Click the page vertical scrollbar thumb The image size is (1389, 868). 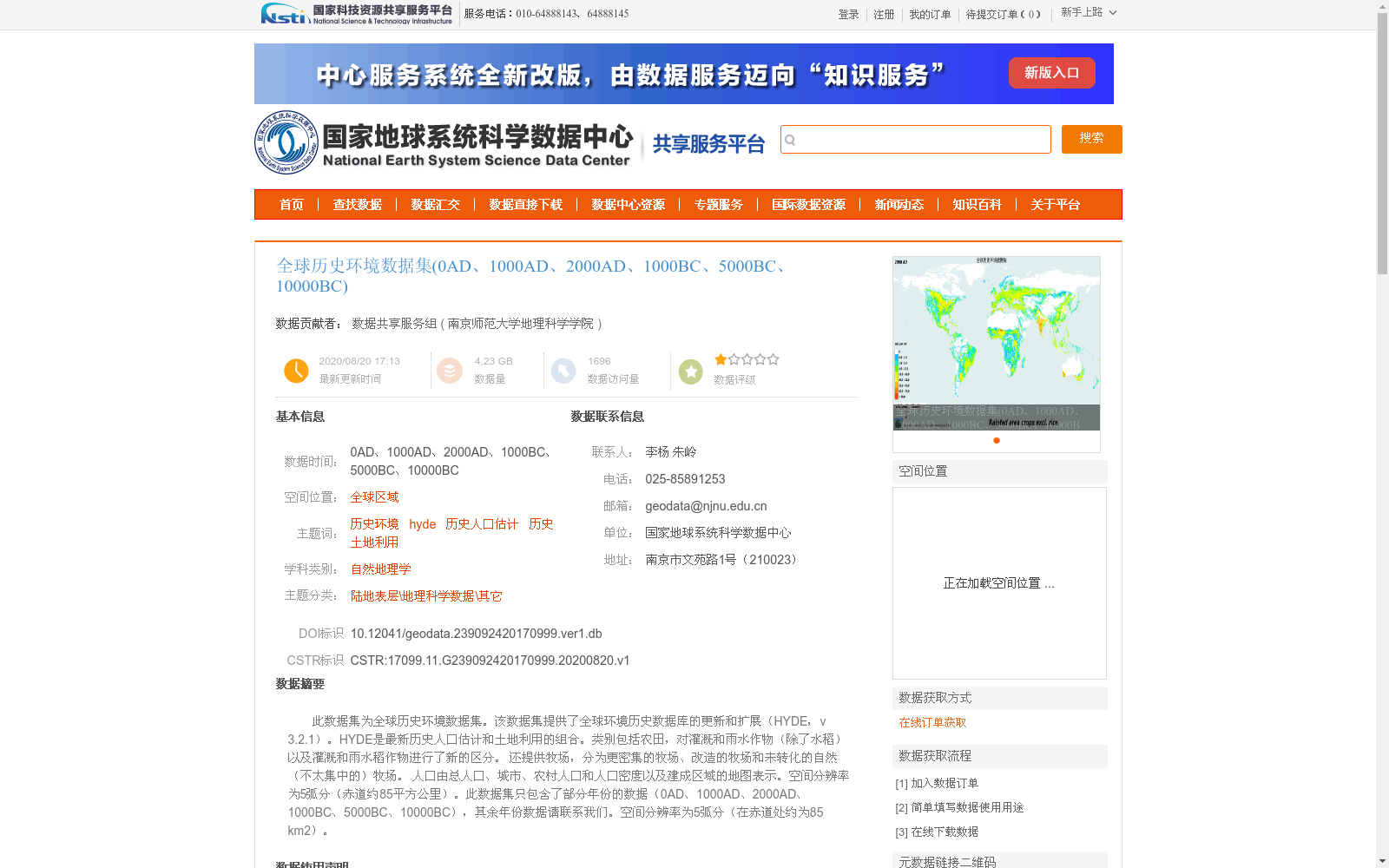coord(1382,144)
